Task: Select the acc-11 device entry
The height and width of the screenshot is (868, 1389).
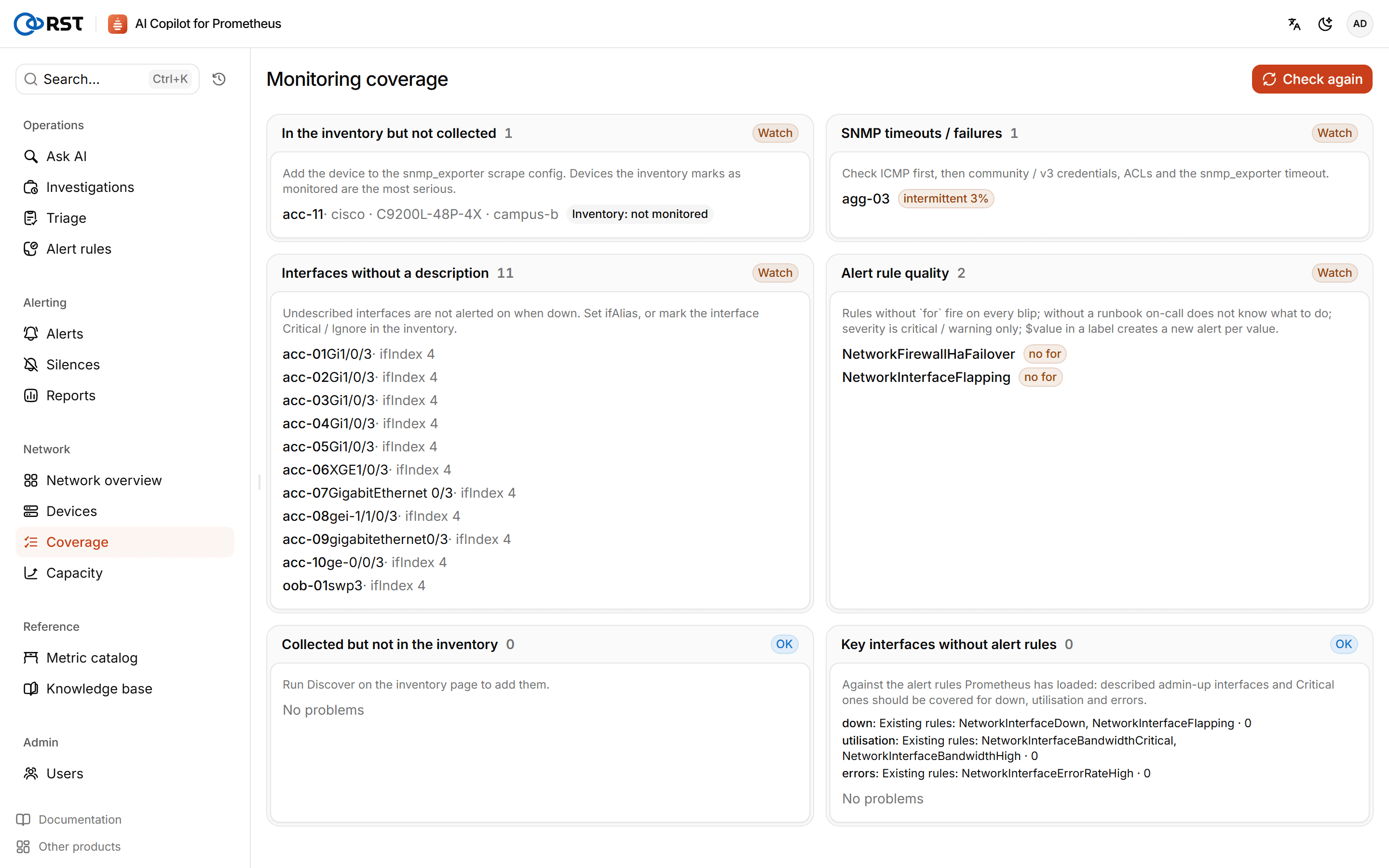Action: pos(303,214)
